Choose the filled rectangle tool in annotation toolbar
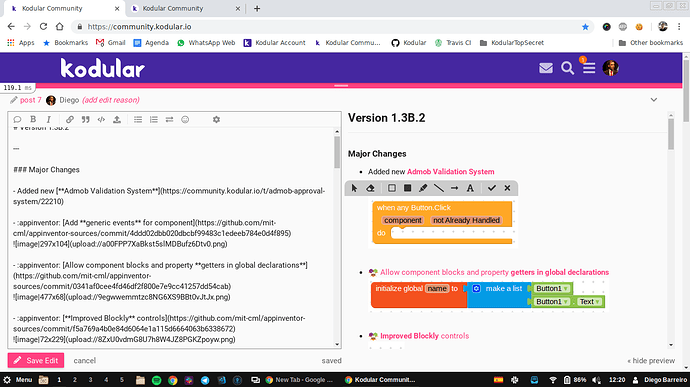 pos(407,188)
